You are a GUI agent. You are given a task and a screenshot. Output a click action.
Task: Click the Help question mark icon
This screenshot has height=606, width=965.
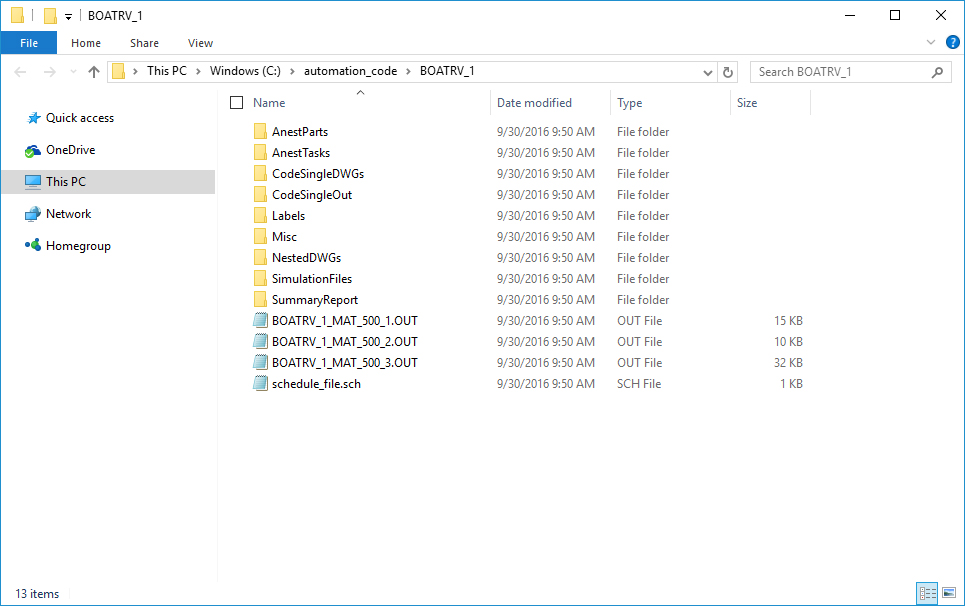point(952,43)
